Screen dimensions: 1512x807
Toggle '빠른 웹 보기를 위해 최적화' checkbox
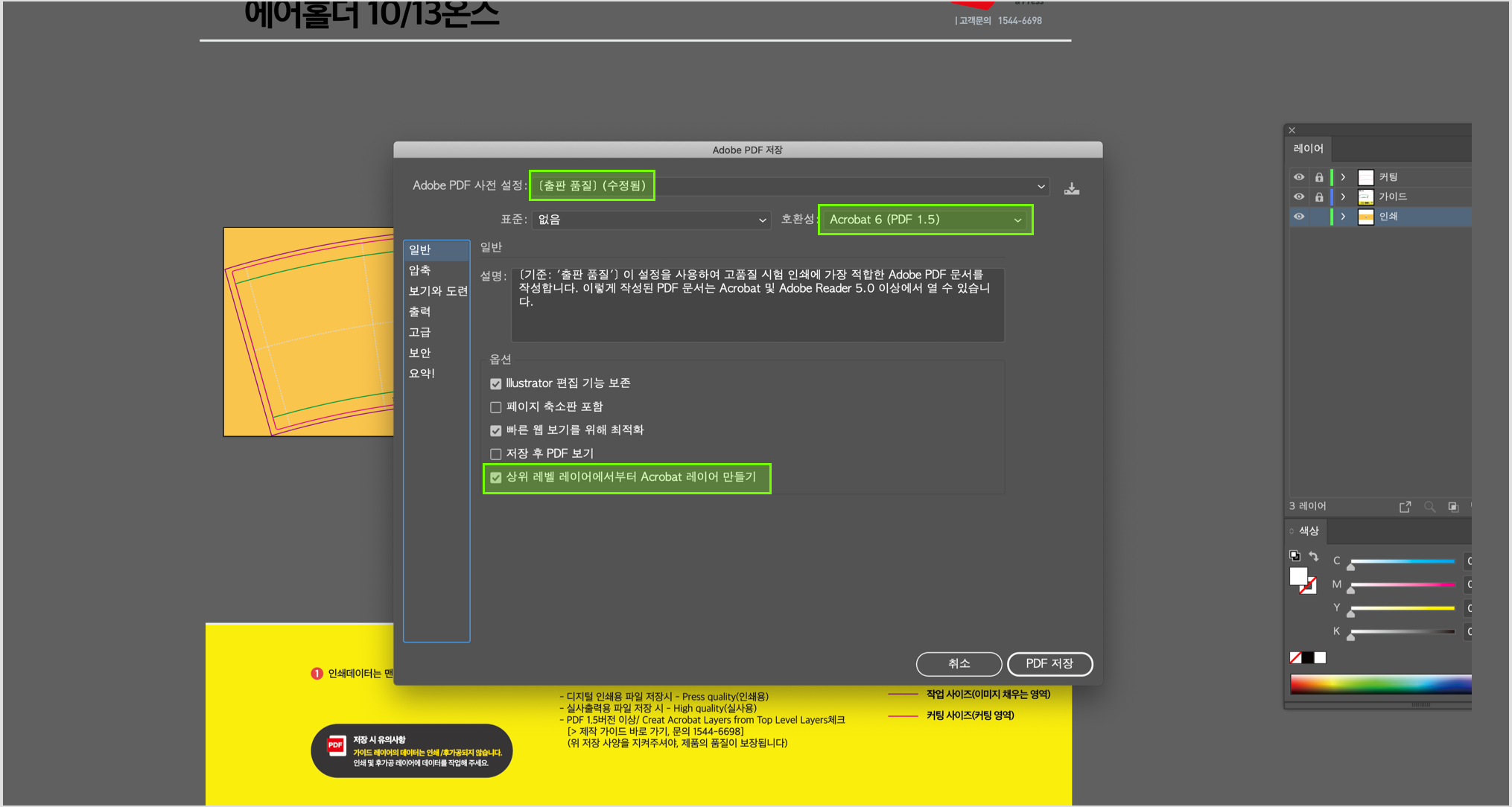[x=496, y=430]
